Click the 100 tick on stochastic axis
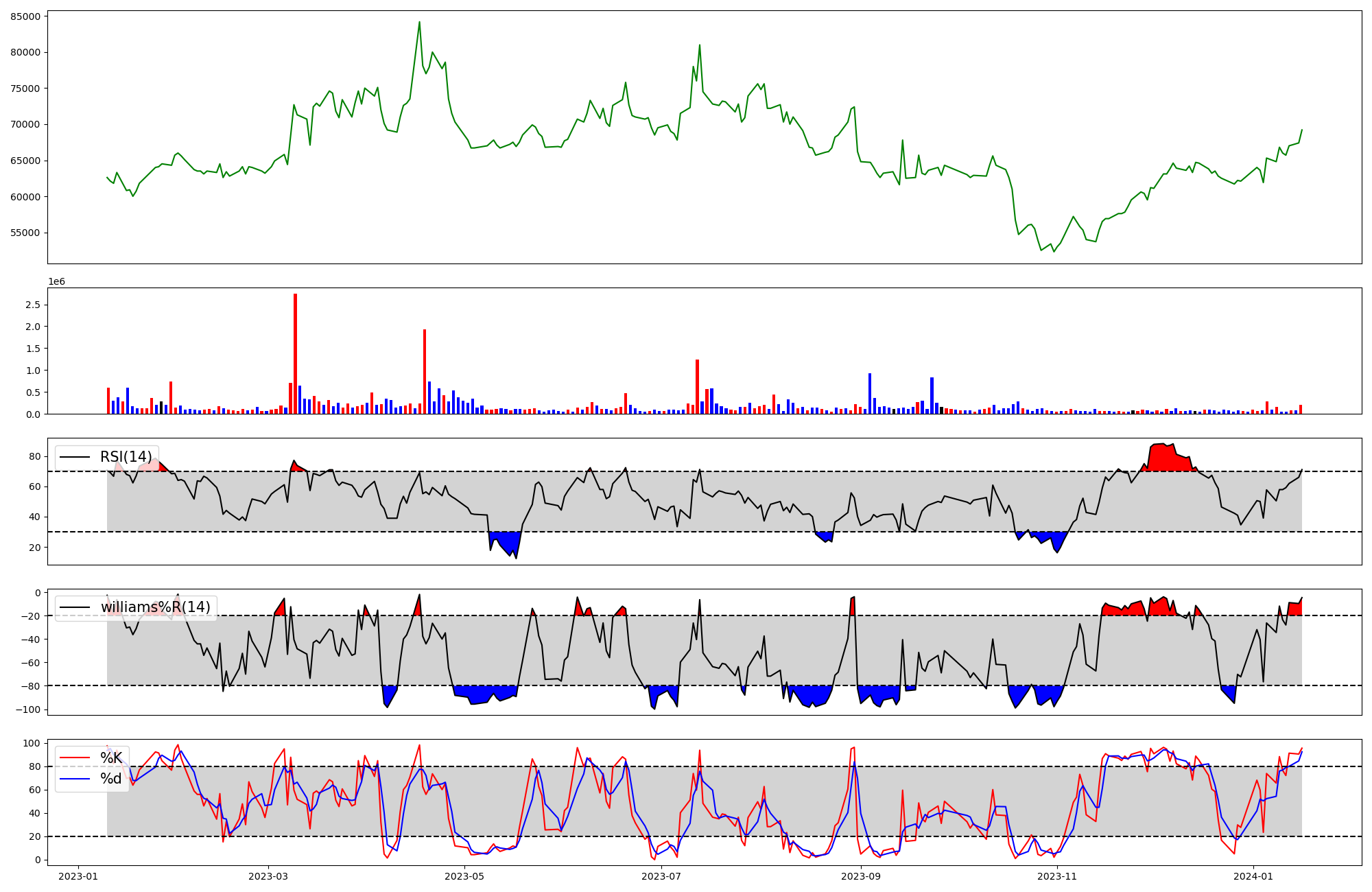 tap(32, 743)
